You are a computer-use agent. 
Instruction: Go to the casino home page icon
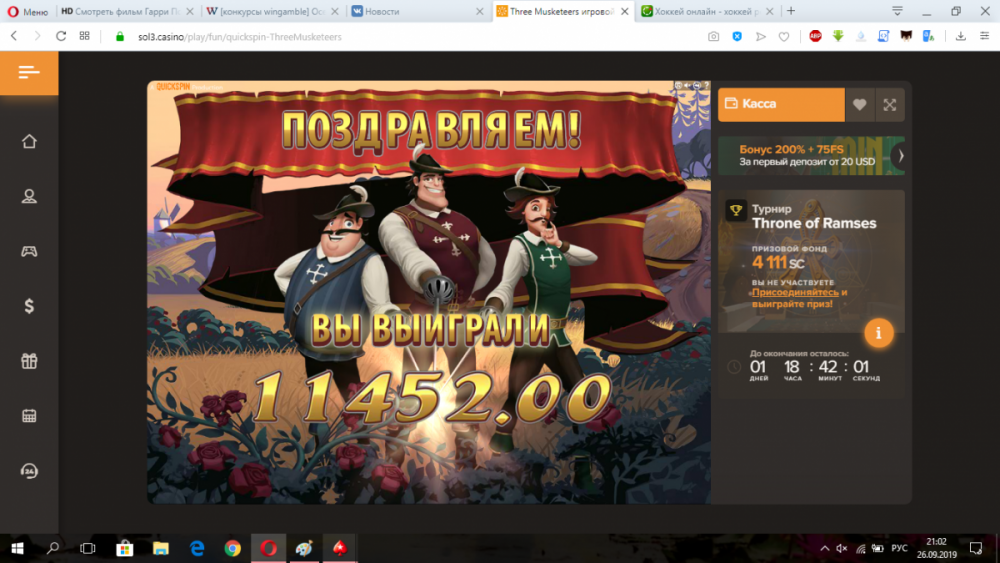coord(29,141)
